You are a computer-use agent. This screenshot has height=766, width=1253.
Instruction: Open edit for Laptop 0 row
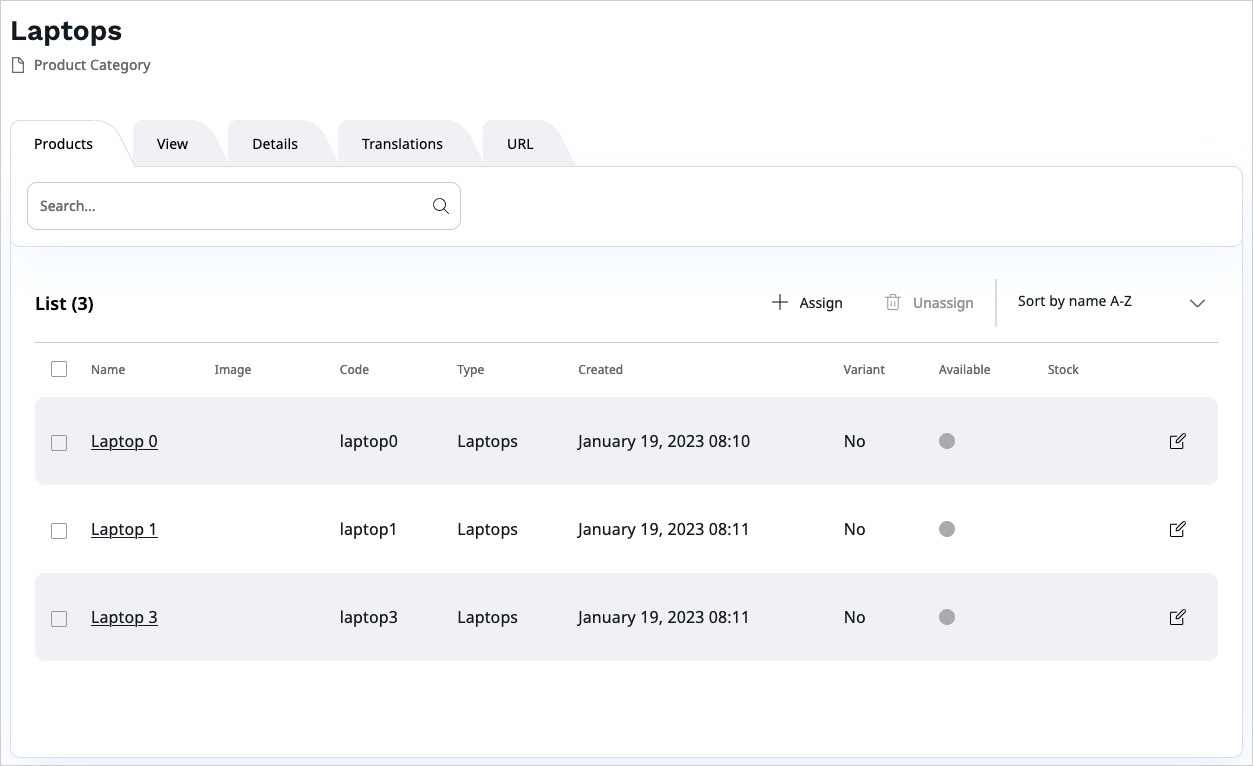(1177, 441)
